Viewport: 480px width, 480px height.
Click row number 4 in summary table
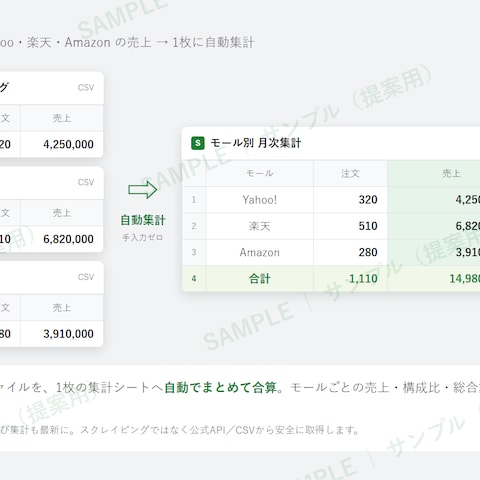[x=194, y=279]
